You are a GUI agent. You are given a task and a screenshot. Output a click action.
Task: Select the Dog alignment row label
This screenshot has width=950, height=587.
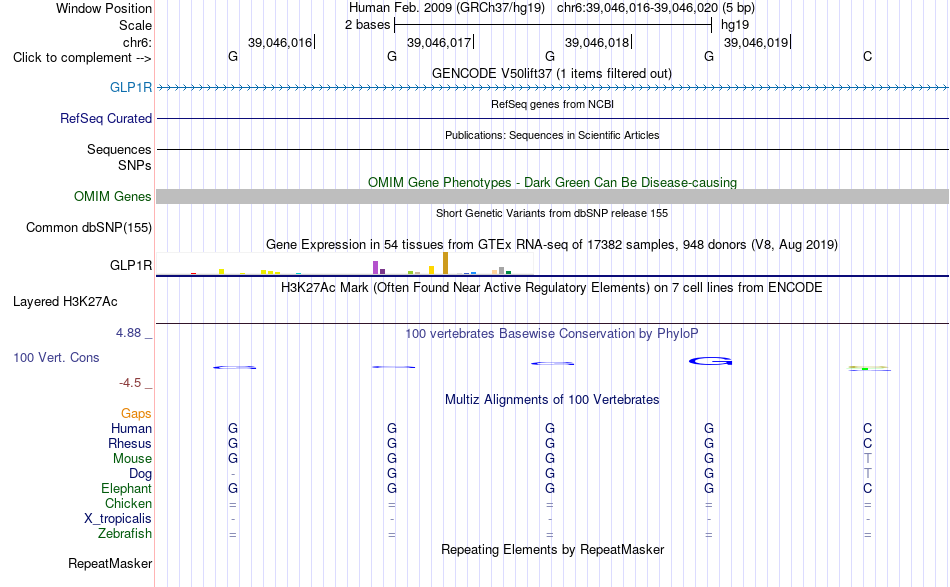(x=141, y=474)
